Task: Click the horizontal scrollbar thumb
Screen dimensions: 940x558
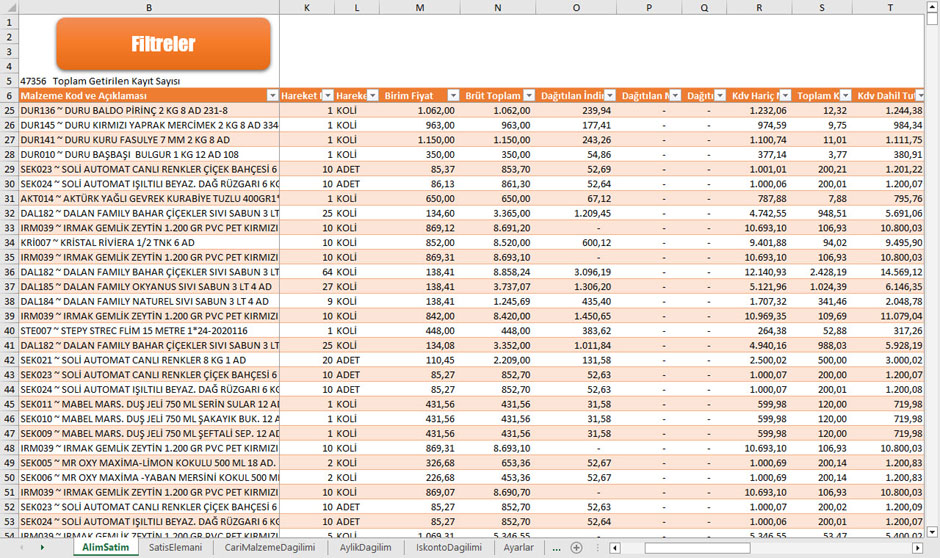Action: (697, 548)
